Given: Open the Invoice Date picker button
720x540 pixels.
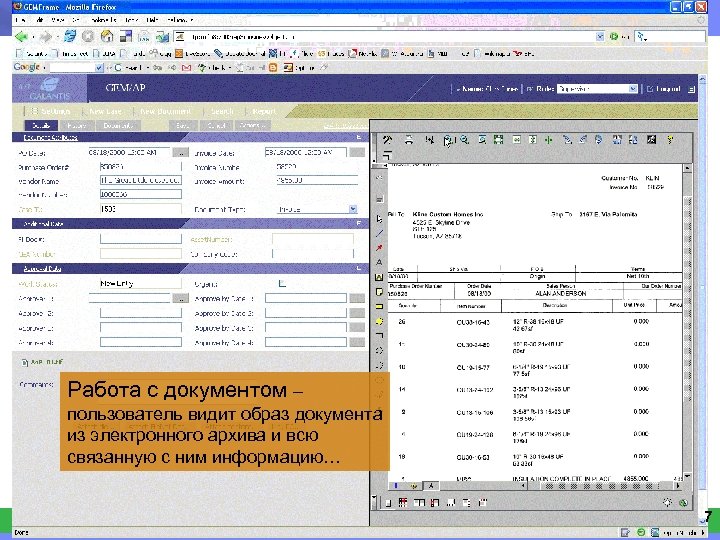Looking at the screenshot, I should 357,152.
